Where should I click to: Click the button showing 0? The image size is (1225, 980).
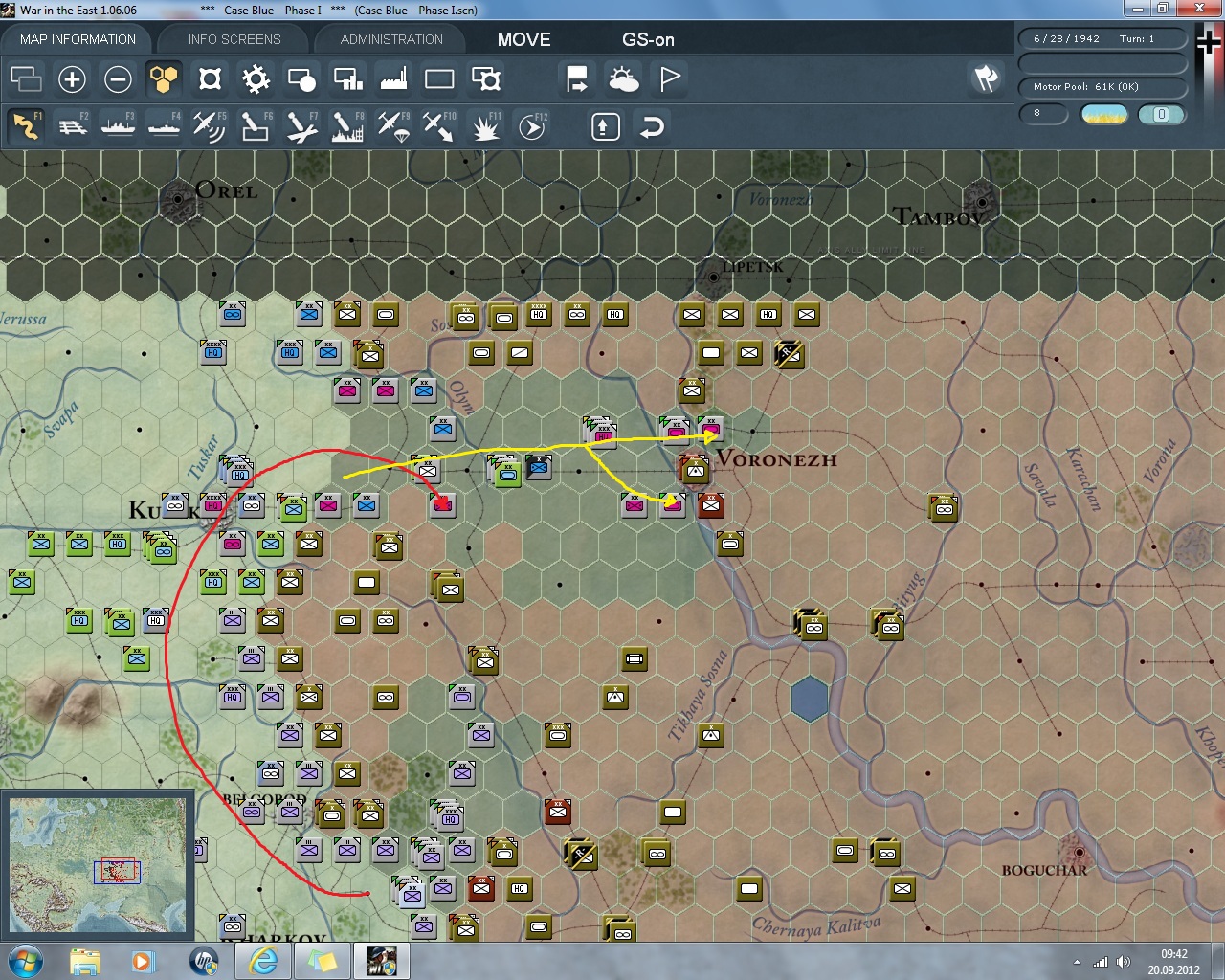1162,114
